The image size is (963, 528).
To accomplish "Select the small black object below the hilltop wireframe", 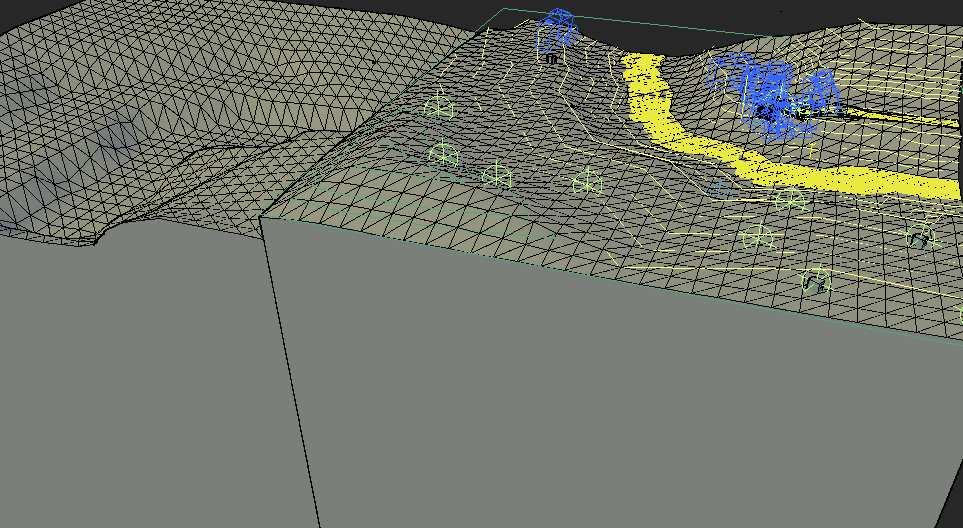I will 551,60.
